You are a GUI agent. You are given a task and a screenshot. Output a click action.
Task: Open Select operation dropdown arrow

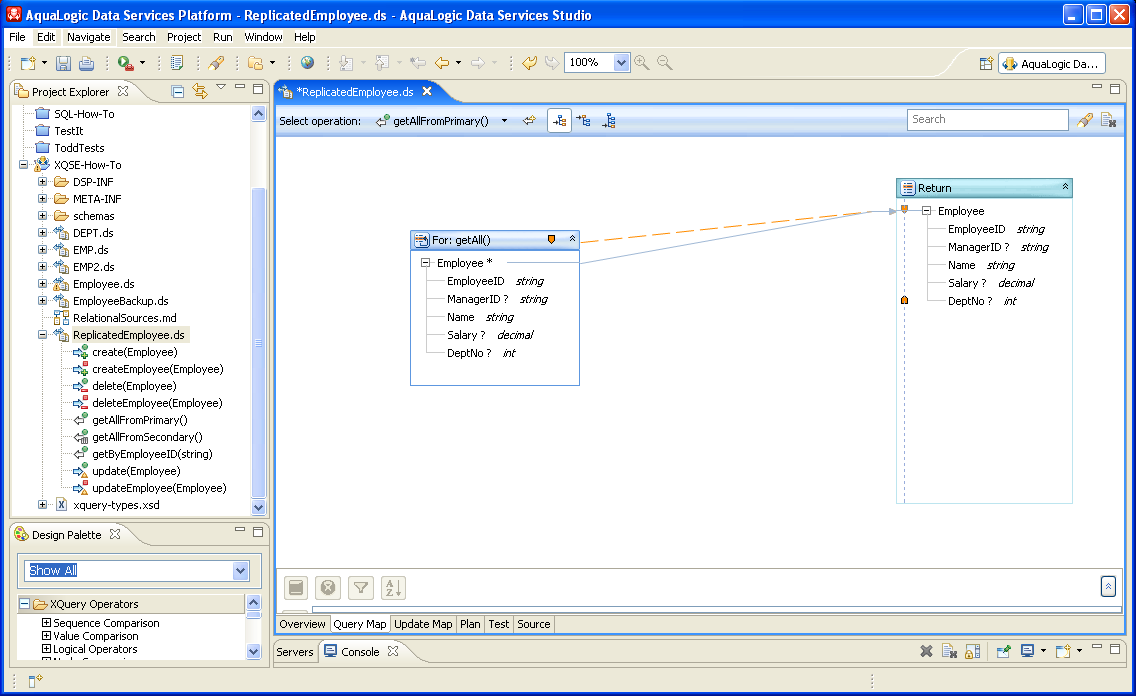pyautogui.click(x=504, y=121)
